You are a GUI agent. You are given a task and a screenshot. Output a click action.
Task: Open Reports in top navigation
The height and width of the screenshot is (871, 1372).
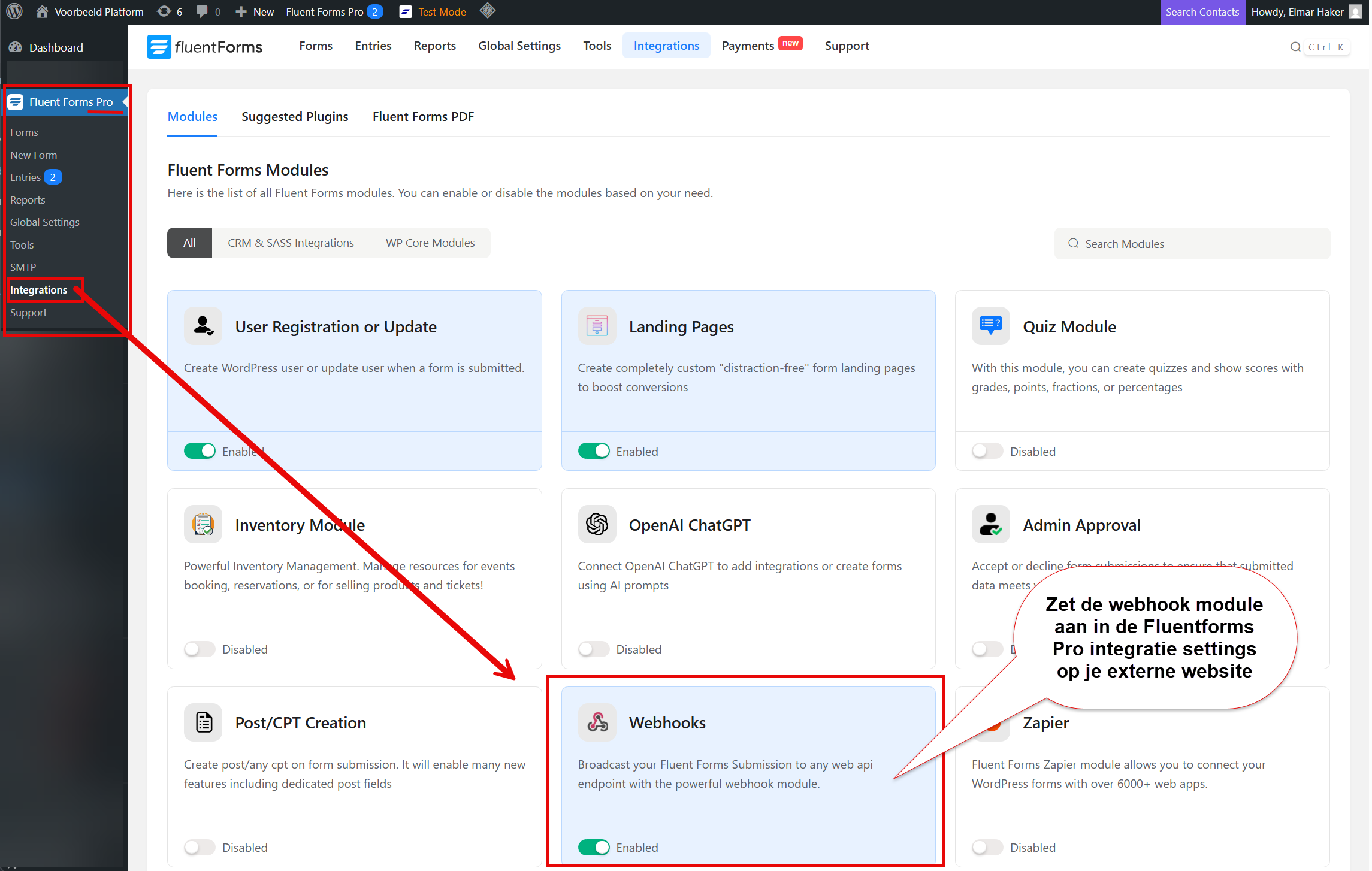click(x=435, y=46)
